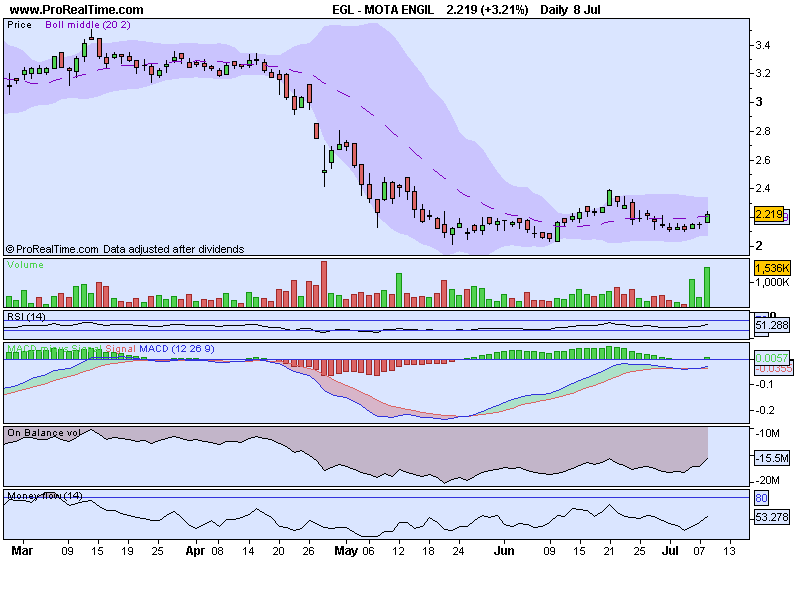
Task: Click the MACD minus Signal label
Action: pyautogui.click(x=55, y=349)
